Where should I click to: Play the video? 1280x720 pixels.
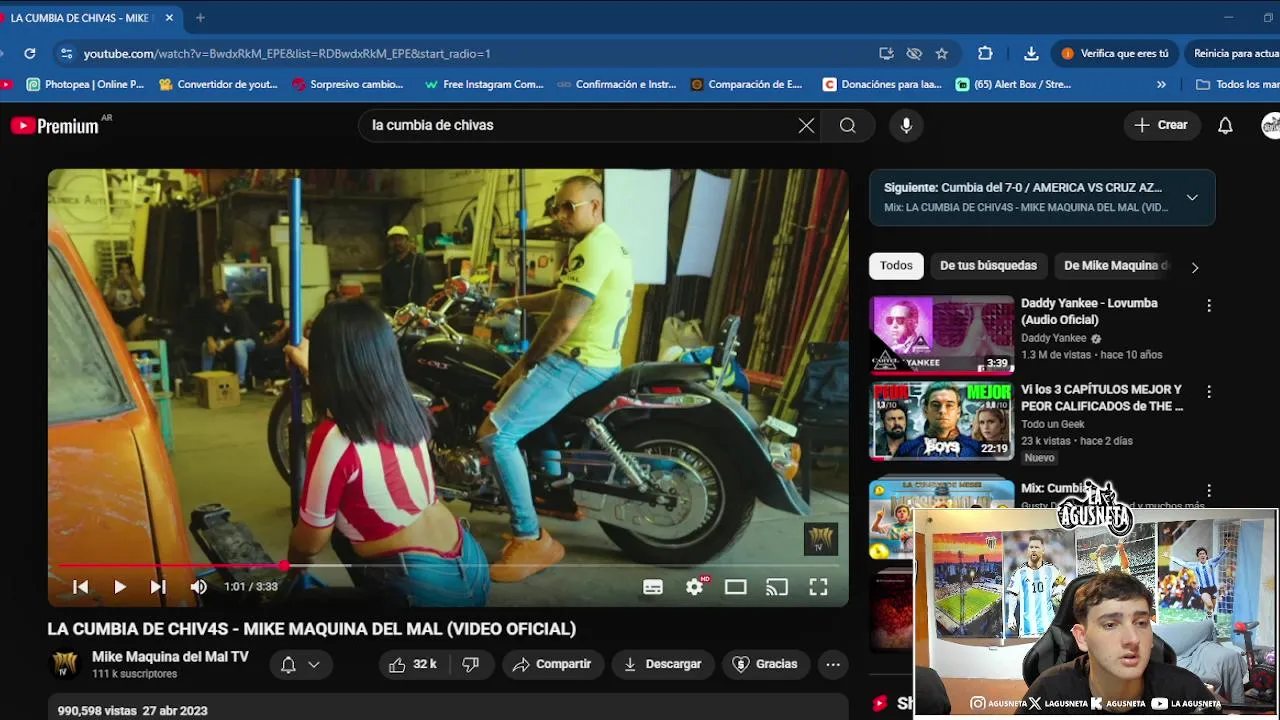pyautogui.click(x=119, y=587)
